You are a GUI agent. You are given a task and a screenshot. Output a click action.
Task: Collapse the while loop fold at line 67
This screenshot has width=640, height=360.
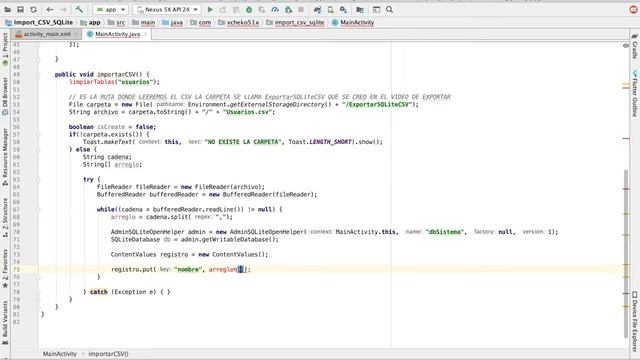pos(38,209)
